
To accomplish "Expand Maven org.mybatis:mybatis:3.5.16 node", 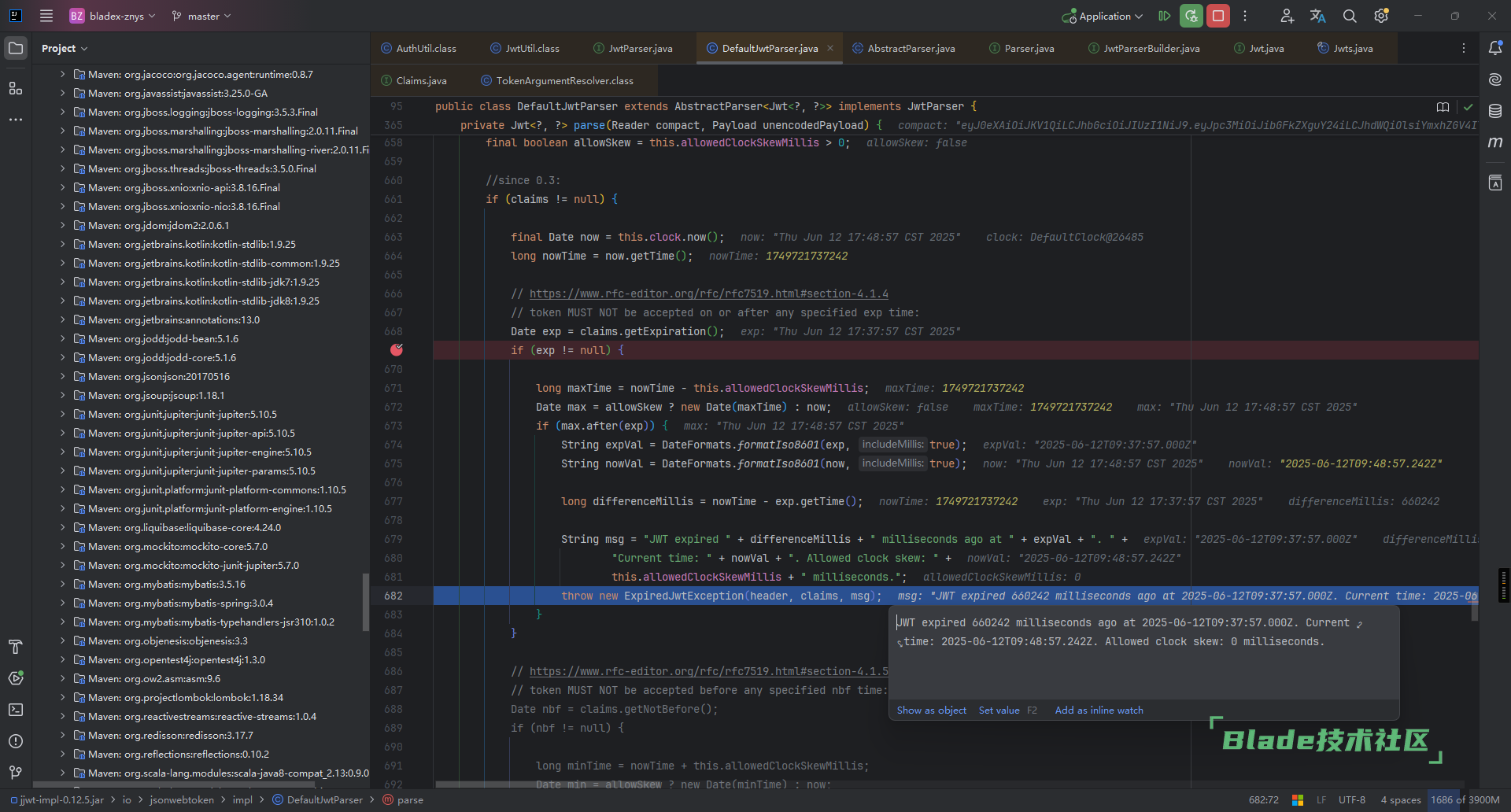I will [62, 584].
